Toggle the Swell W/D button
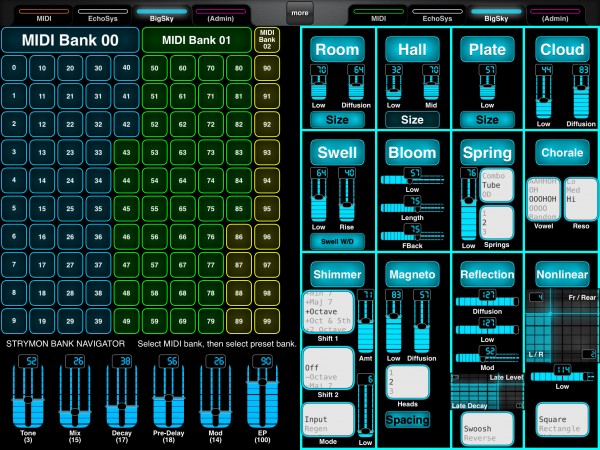Image resolution: width=600 pixels, height=450 pixels. (x=337, y=241)
